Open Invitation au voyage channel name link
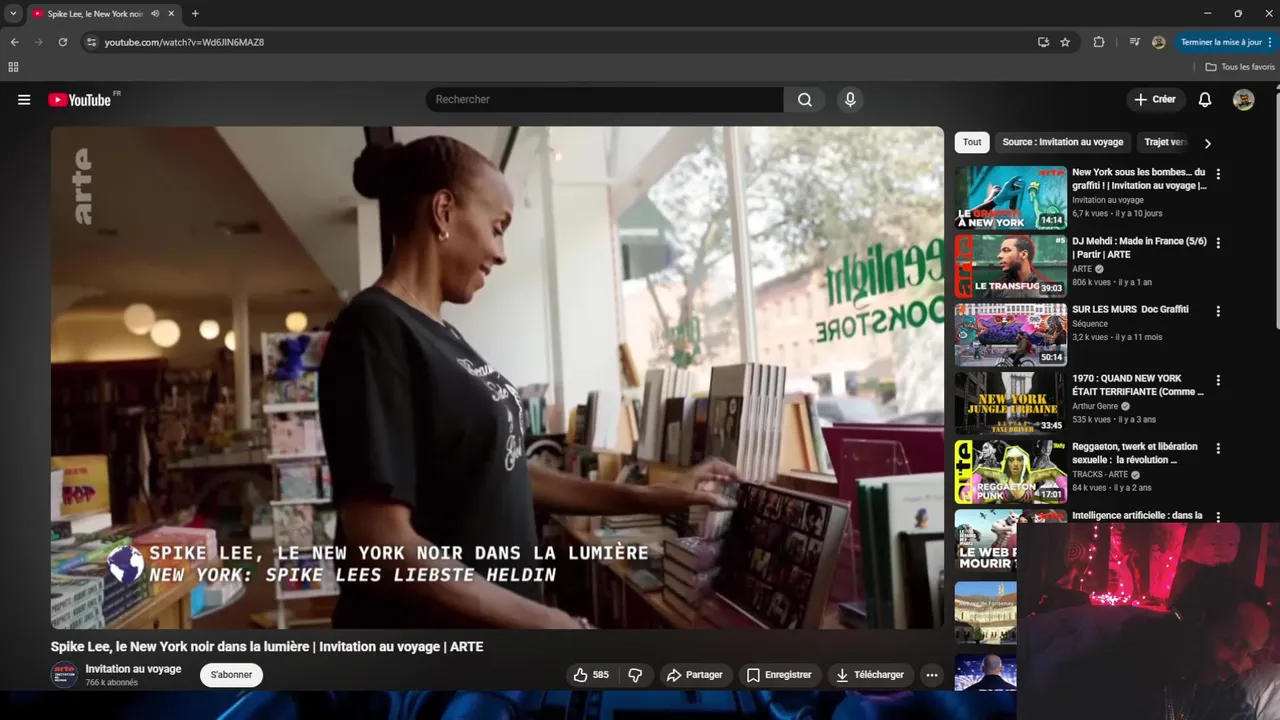Image resolution: width=1280 pixels, height=720 pixels. click(x=133, y=669)
